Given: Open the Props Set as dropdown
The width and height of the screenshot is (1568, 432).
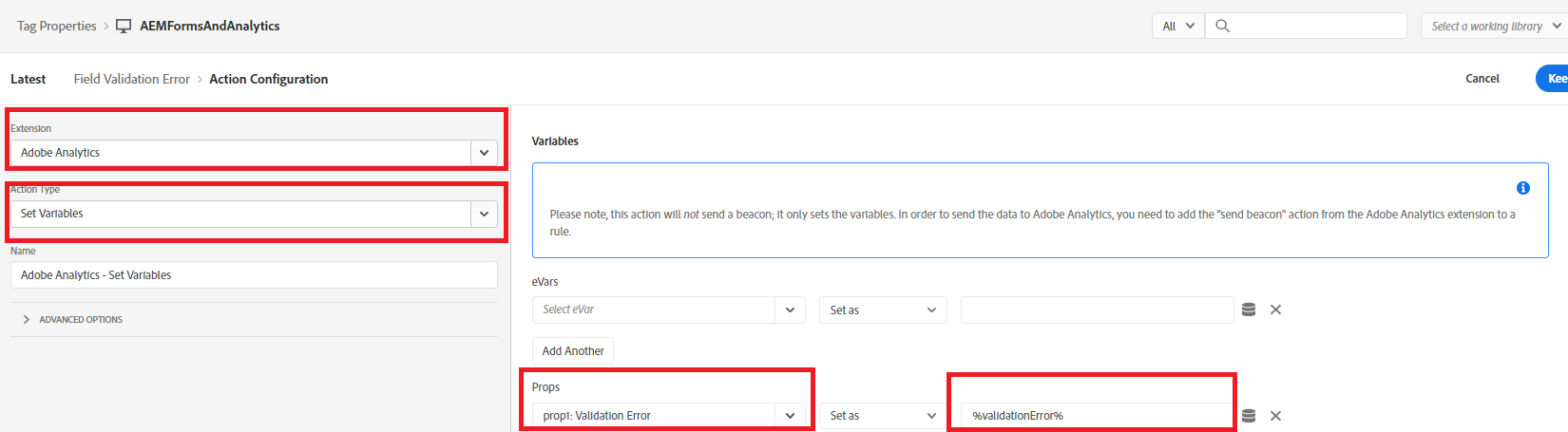Looking at the screenshot, I should pos(883,416).
